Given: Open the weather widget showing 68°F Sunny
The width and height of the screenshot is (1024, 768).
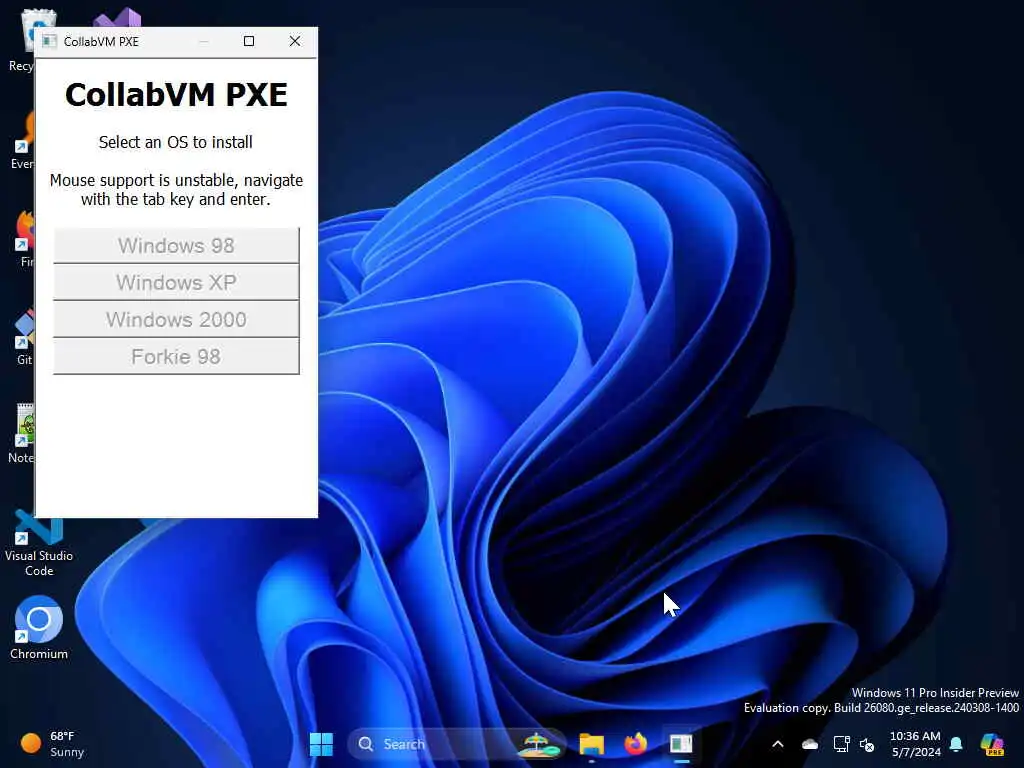Looking at the screenshot, I should (x=52, y=744).
